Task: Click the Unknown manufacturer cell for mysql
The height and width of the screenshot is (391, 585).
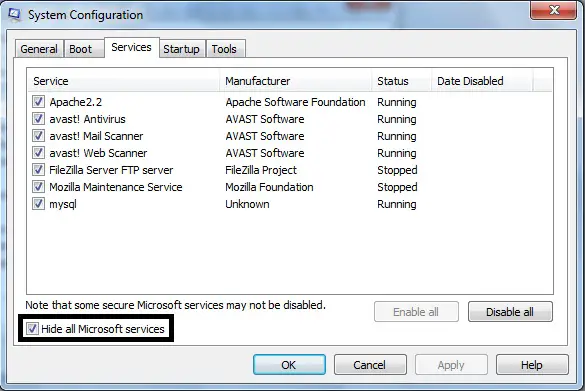Action: pos(247,204)
